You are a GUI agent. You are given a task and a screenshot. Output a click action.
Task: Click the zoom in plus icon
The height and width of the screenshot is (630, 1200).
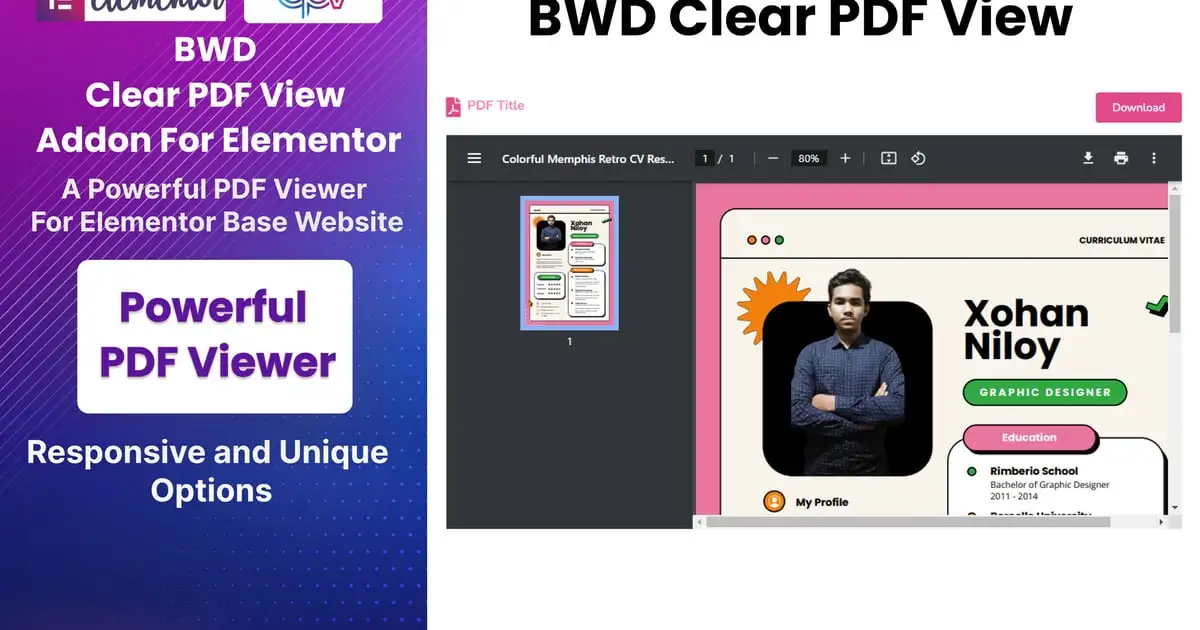pyautogui.click(x=845, y=158)
